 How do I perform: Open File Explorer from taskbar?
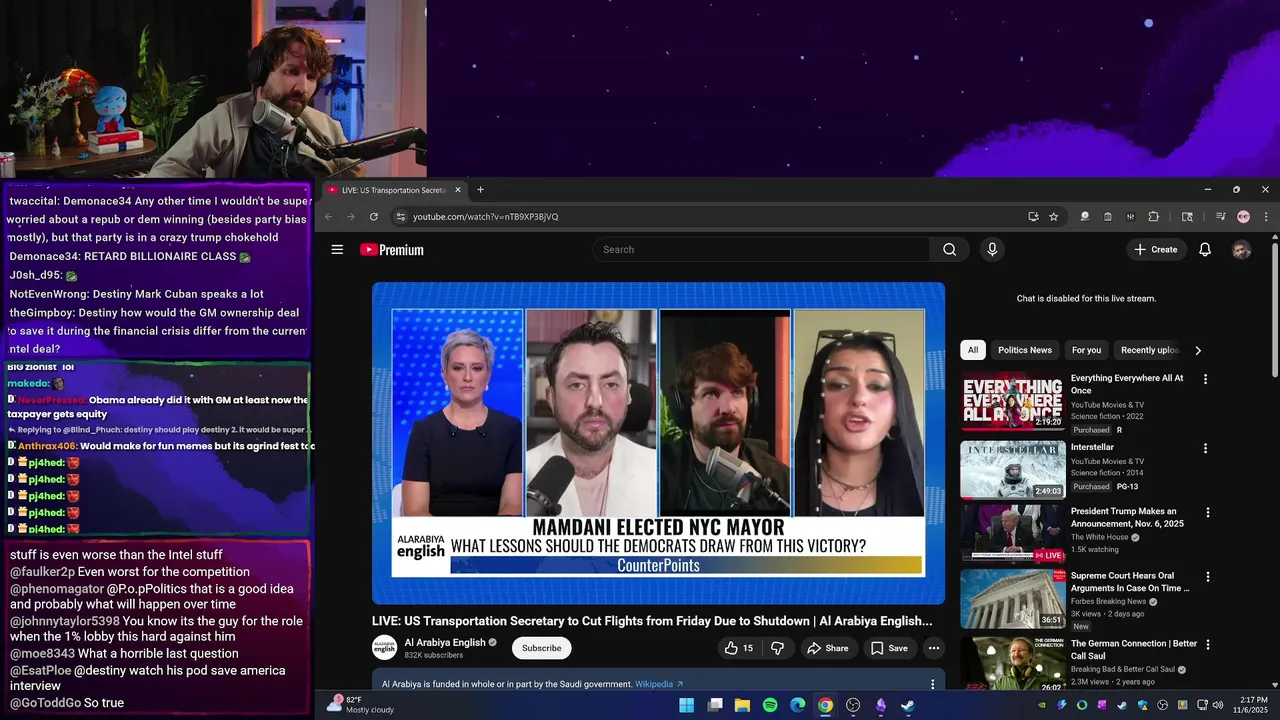click(742, 705)
